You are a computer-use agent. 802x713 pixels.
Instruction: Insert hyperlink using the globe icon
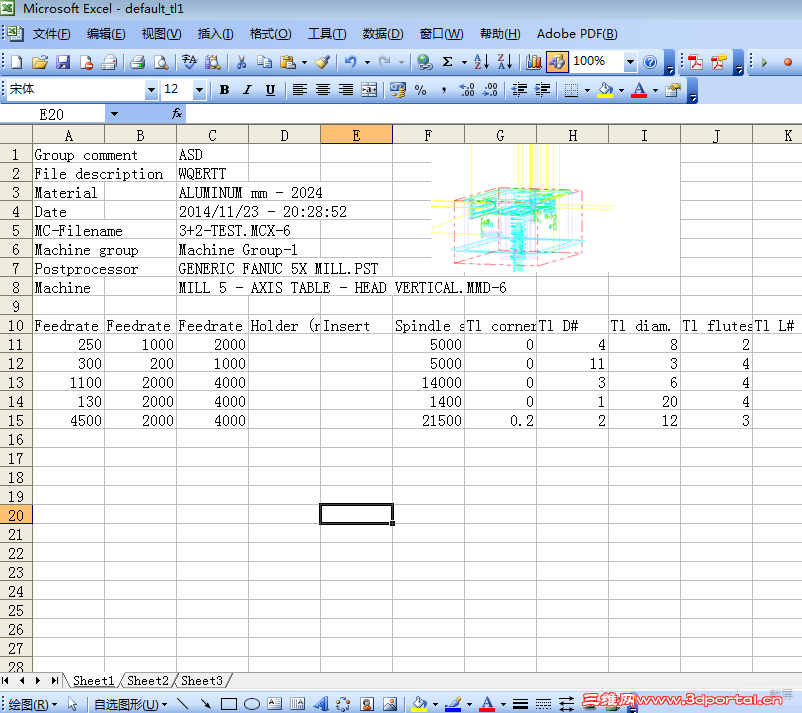tap(424, 62)
